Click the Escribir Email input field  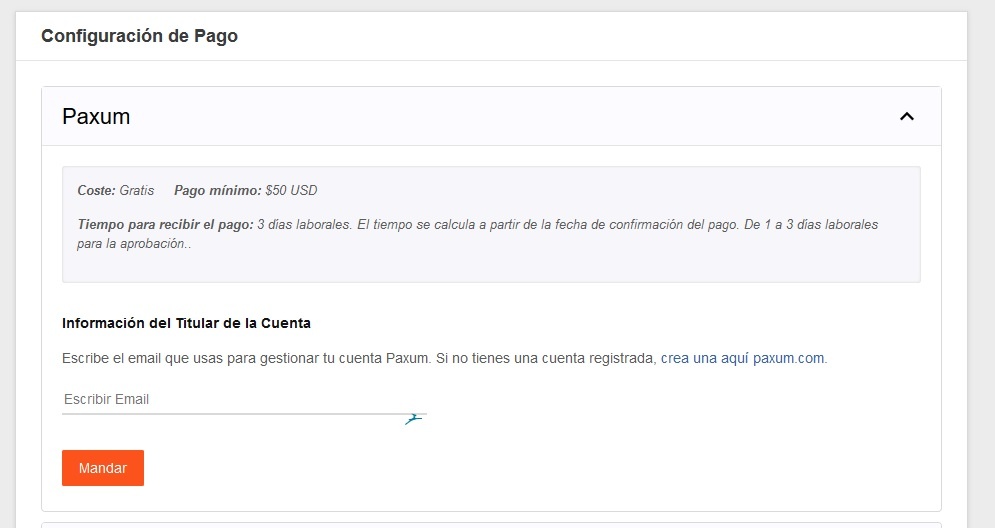click(x=244, y=399)
